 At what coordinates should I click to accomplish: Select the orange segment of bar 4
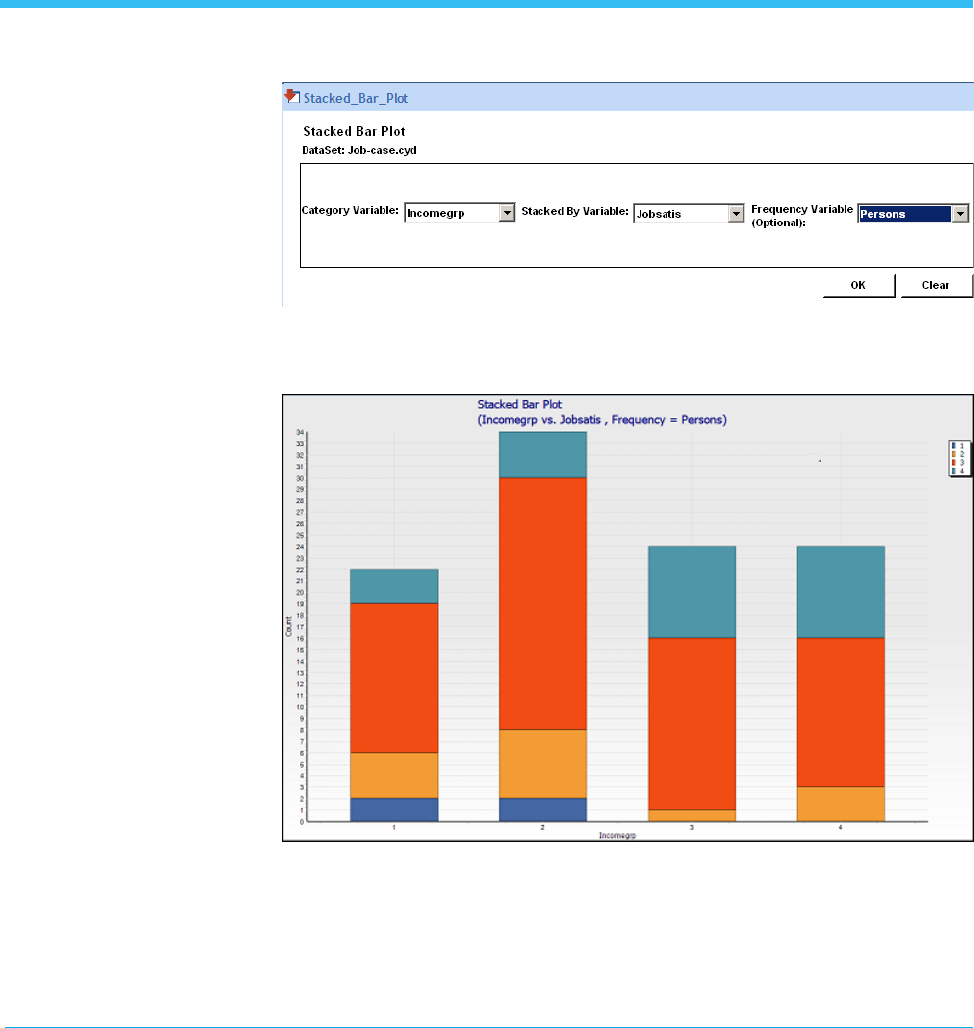[840, 804]
